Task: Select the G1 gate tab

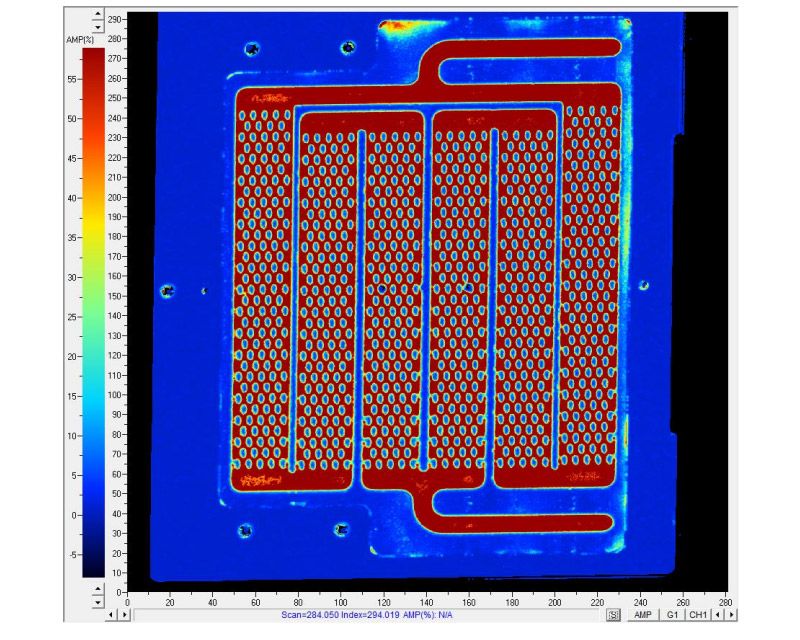Action: [x=674, y=615]
